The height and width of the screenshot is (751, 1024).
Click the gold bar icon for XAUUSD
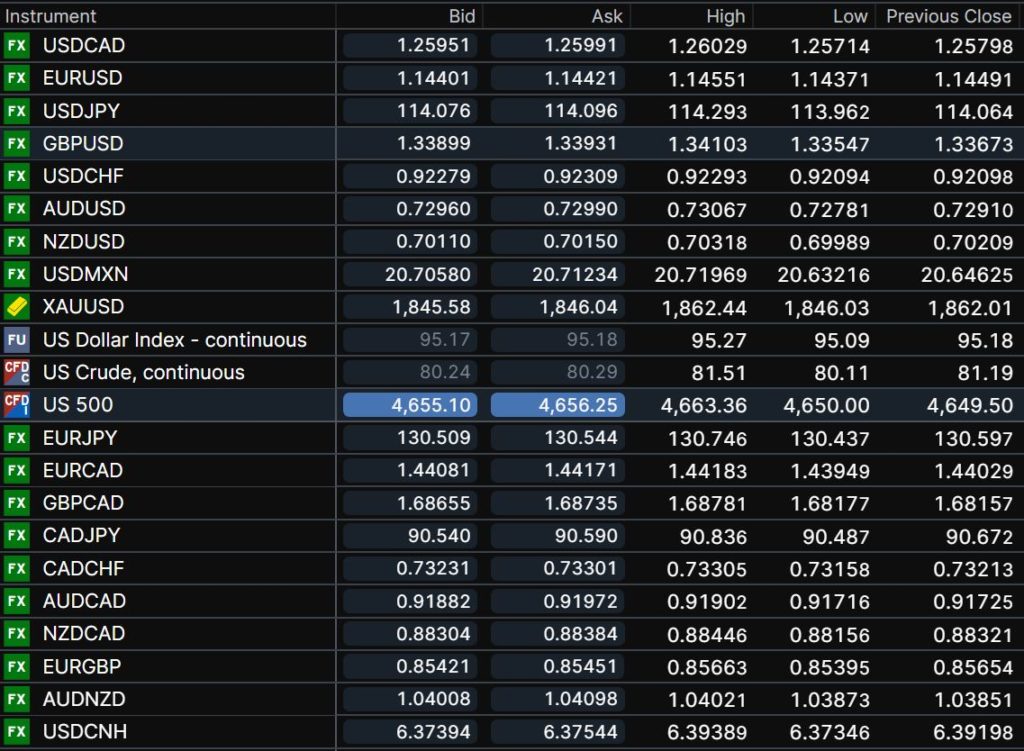pyautogui.click(x=16, y=307)
